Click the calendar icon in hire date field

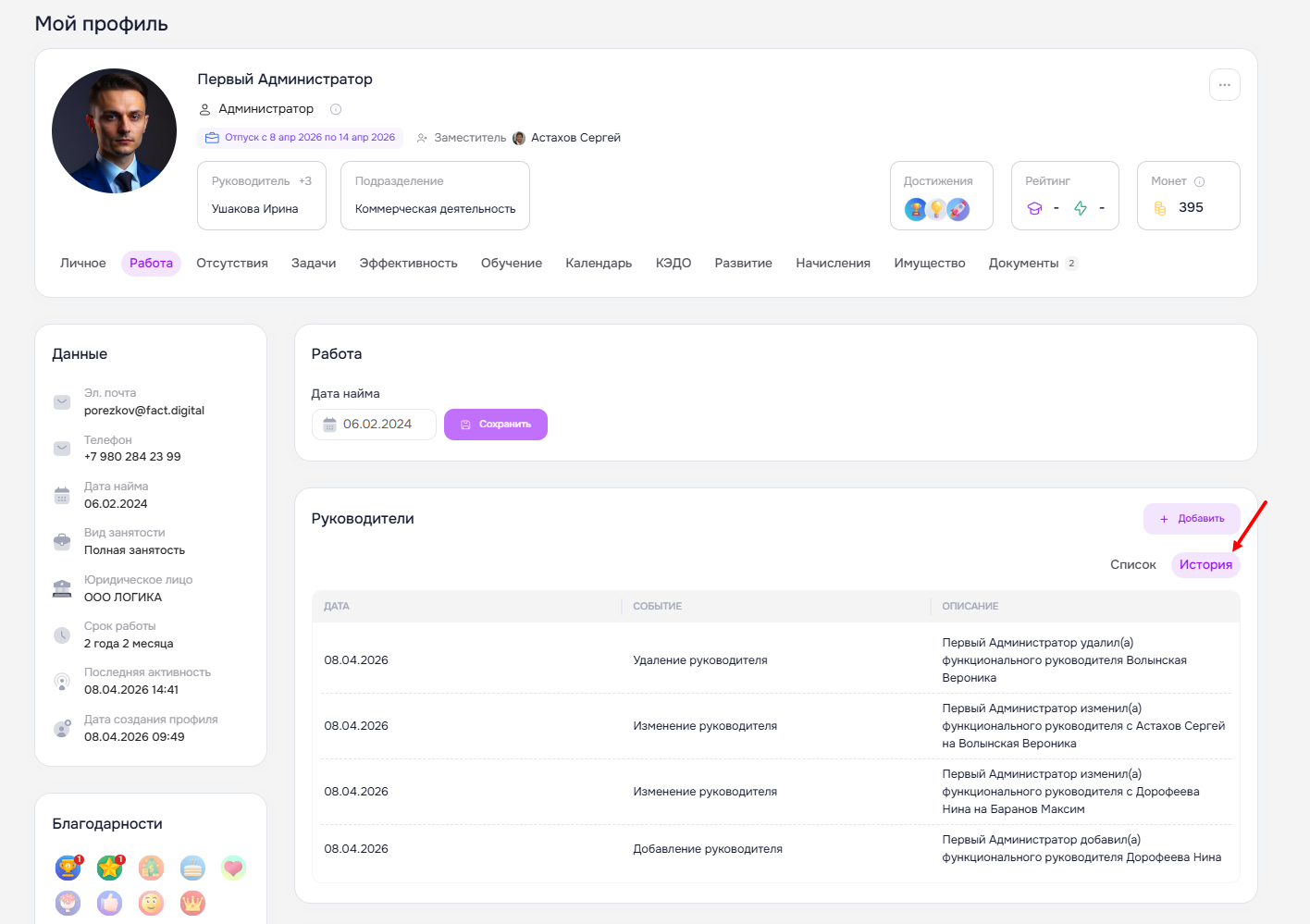(329, 425)
